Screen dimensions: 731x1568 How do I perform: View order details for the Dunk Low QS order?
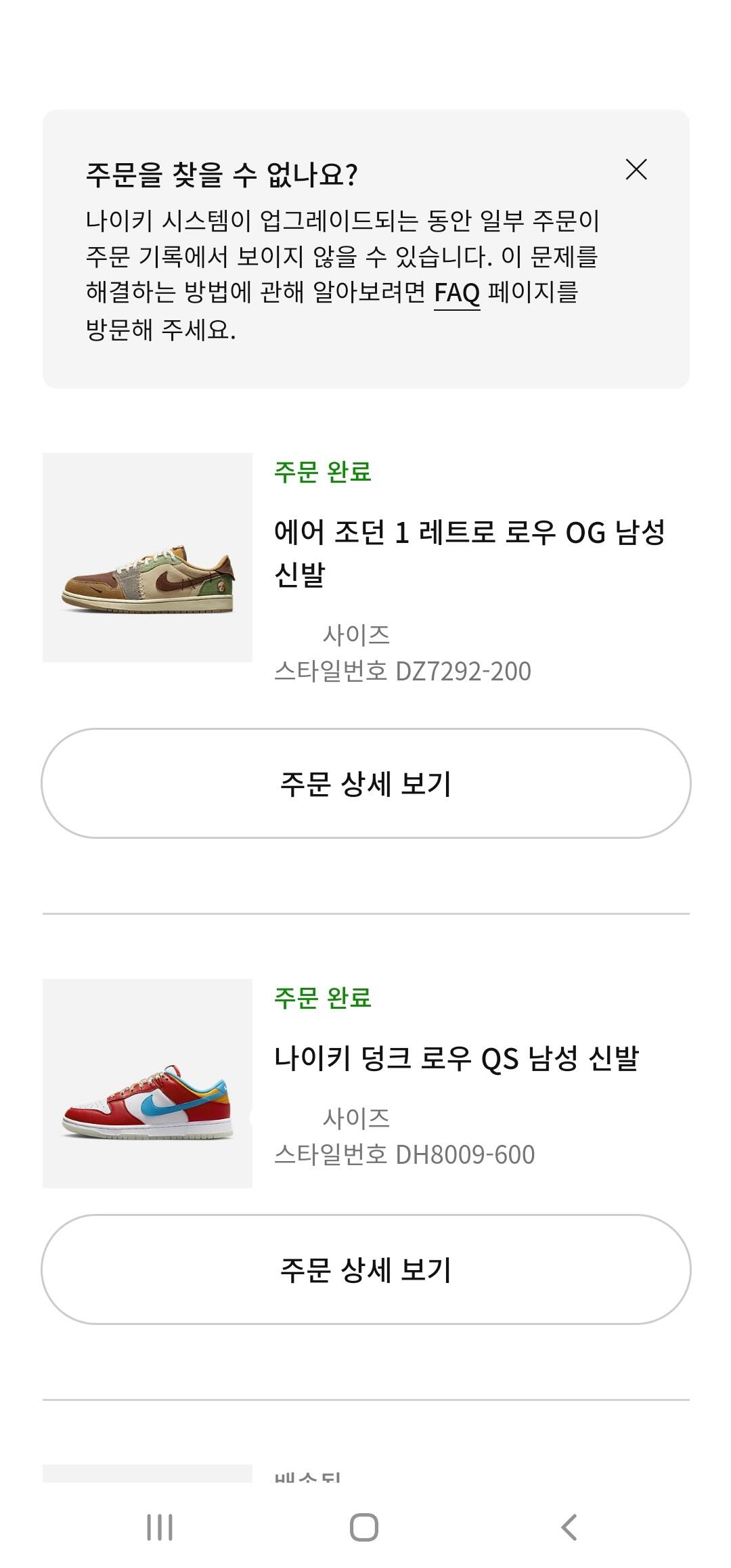pyautogui.click(x=365, y=1269)
